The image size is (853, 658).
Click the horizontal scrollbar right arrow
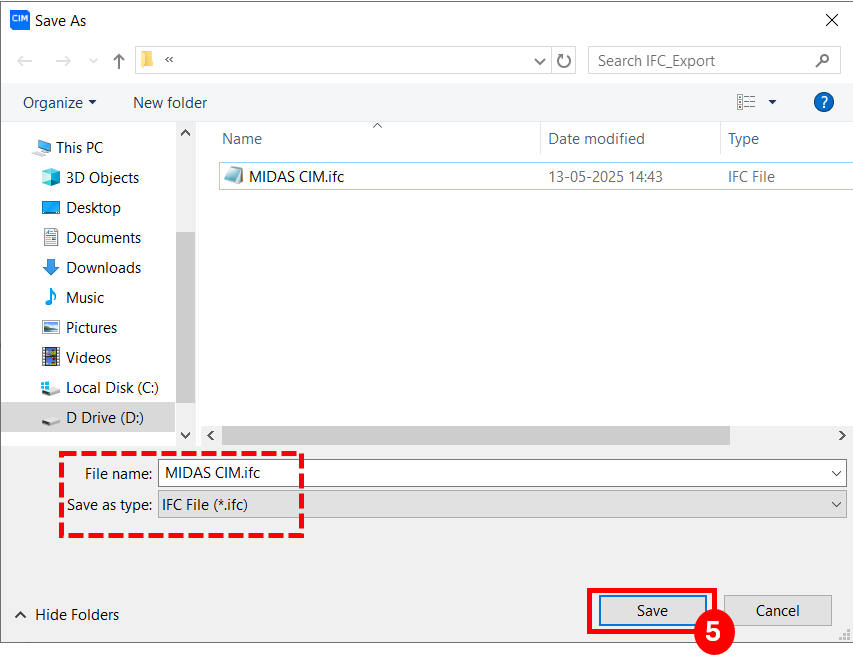click(x=842, y=436)
